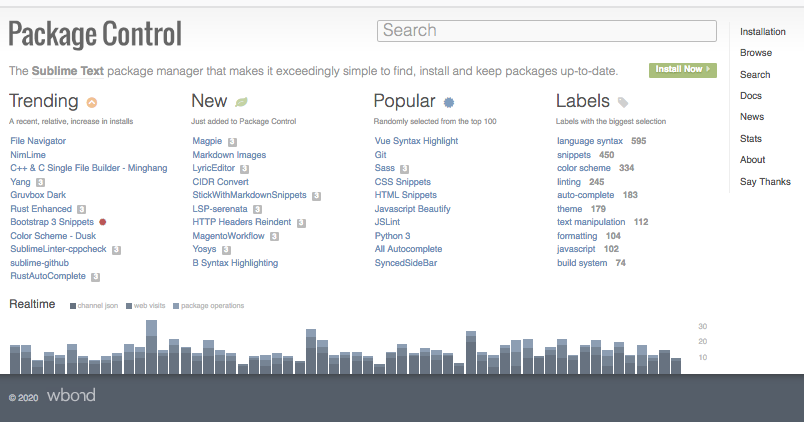Image resolution: width=804 pixels, height=422 pixels.
Task: Click the ST3 badge next to Magpie
Action: click(232, 142)
